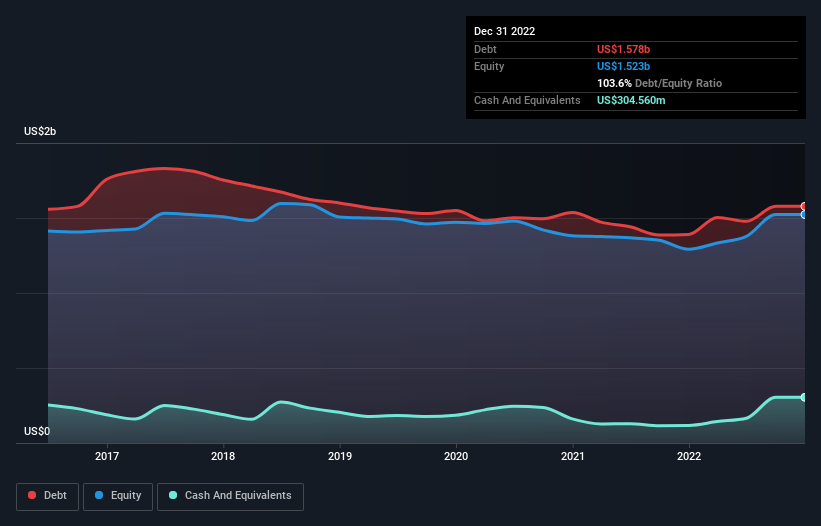This screenshot has width=821, height=526.
Task: Click the blue Equity end-point marker
Action: [x=804, y=215]
